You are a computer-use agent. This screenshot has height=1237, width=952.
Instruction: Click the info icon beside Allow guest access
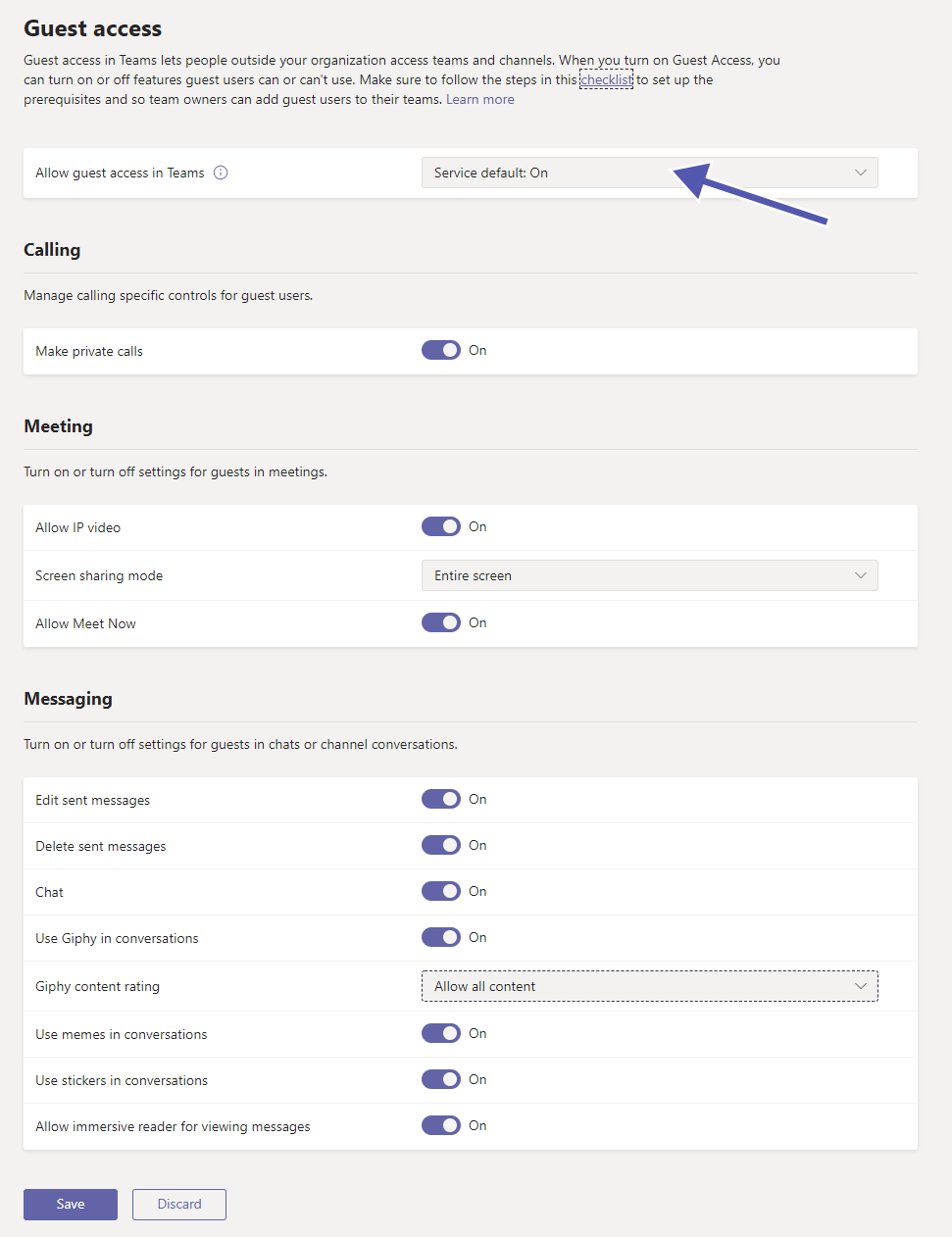pyautogui.click(x=221, y=173)
